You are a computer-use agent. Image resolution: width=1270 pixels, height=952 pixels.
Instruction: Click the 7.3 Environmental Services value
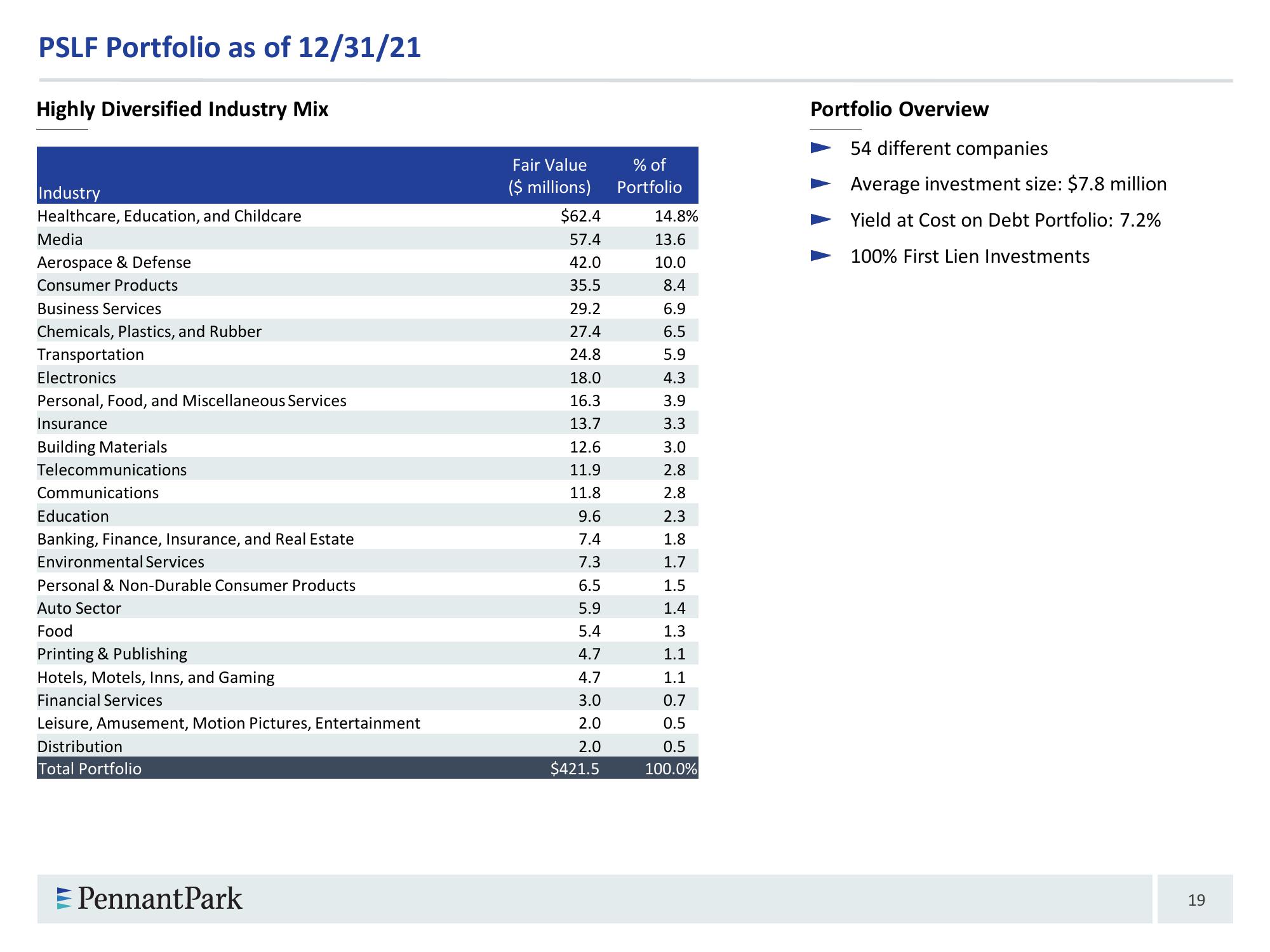pyautogui.click(x=589, y=562)
